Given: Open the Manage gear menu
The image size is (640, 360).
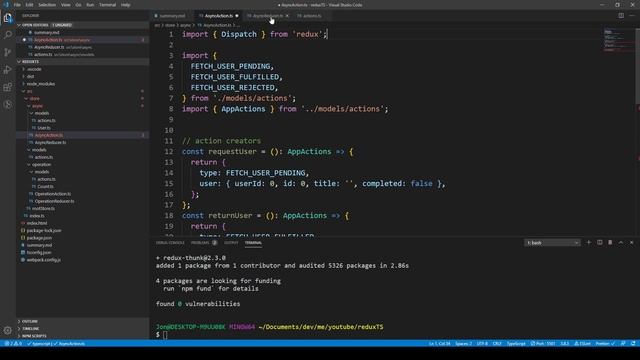Looking at the screenshot, I should [8, 330].
